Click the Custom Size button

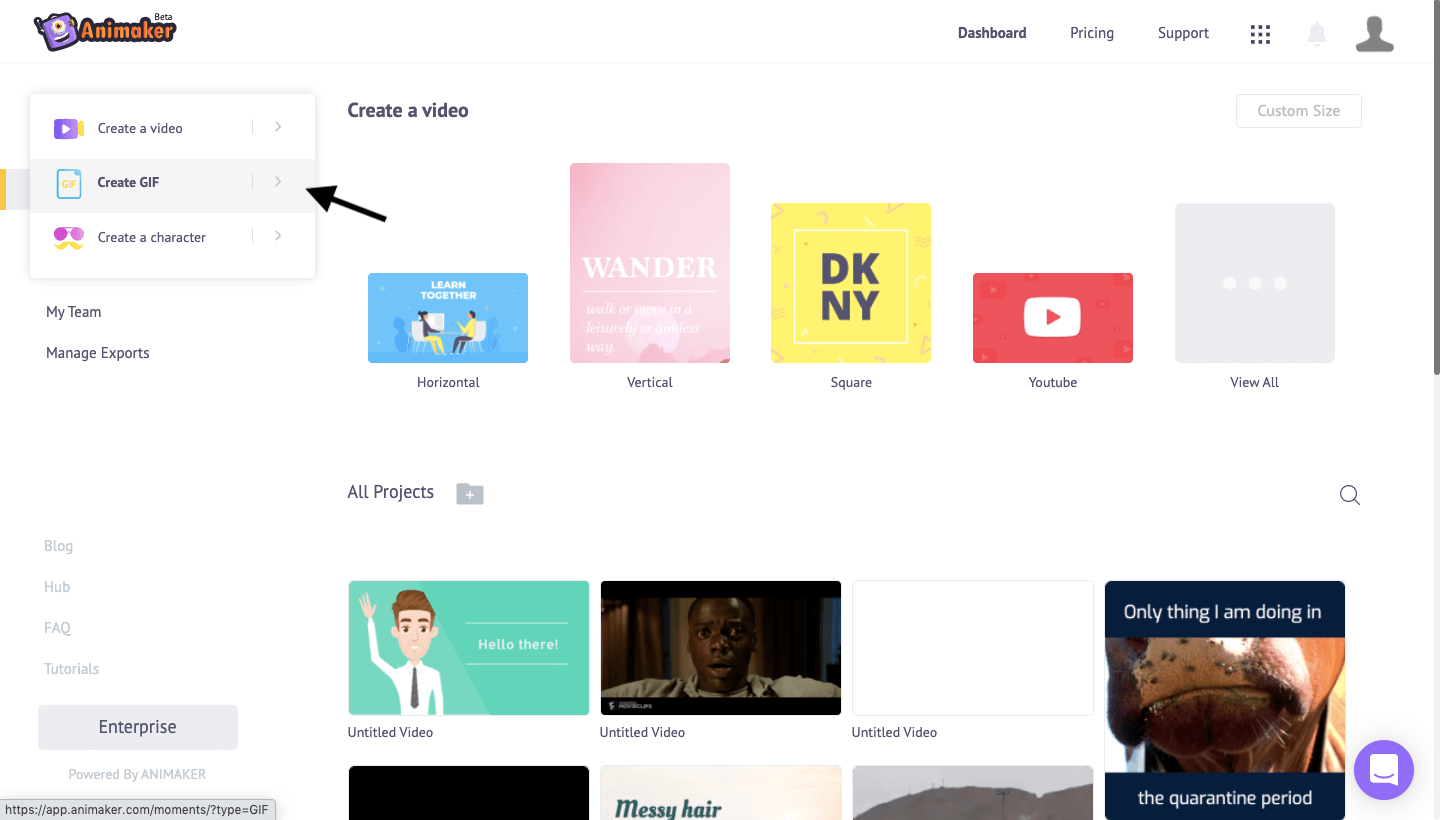(1298, 111)
